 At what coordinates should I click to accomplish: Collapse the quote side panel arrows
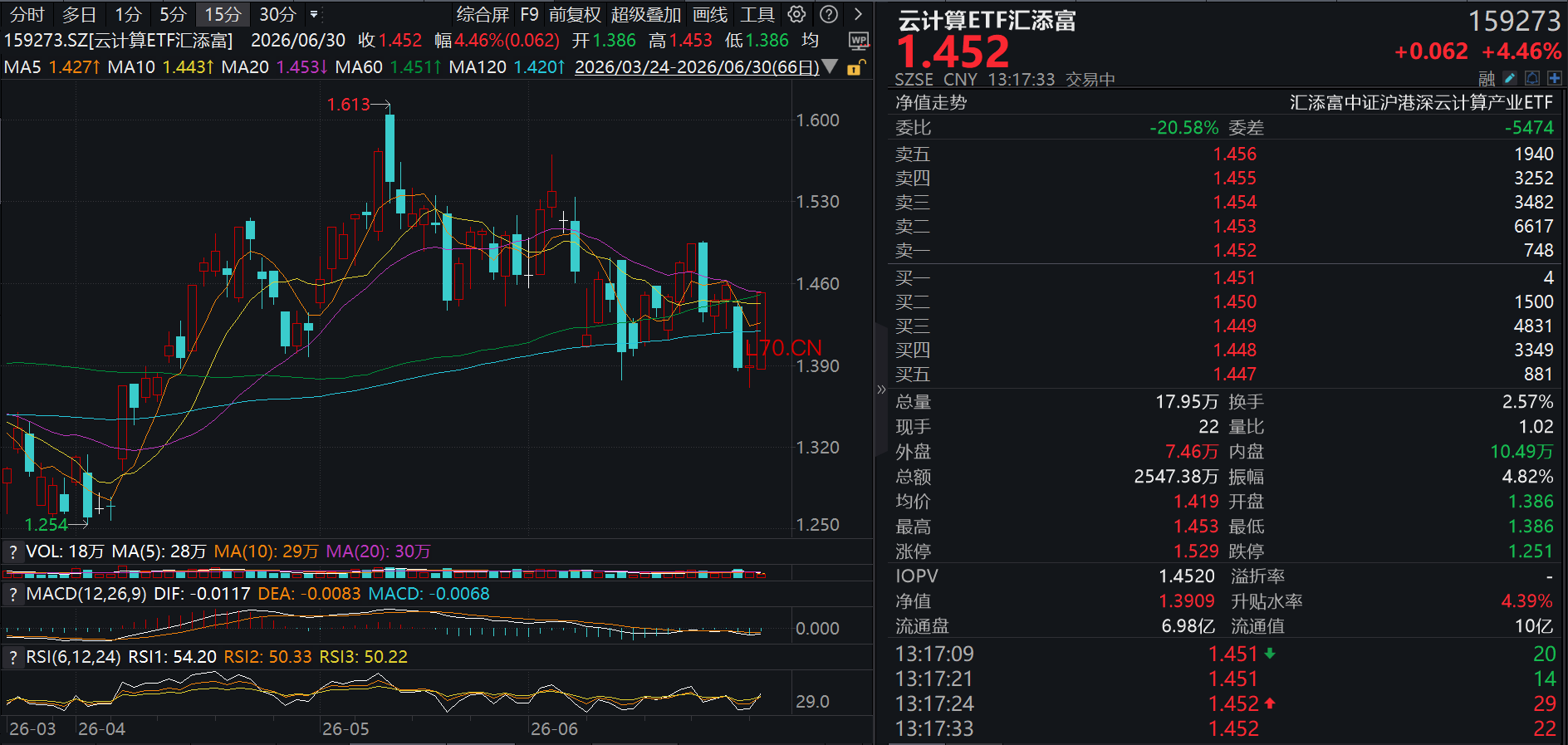tap(881, 389)
